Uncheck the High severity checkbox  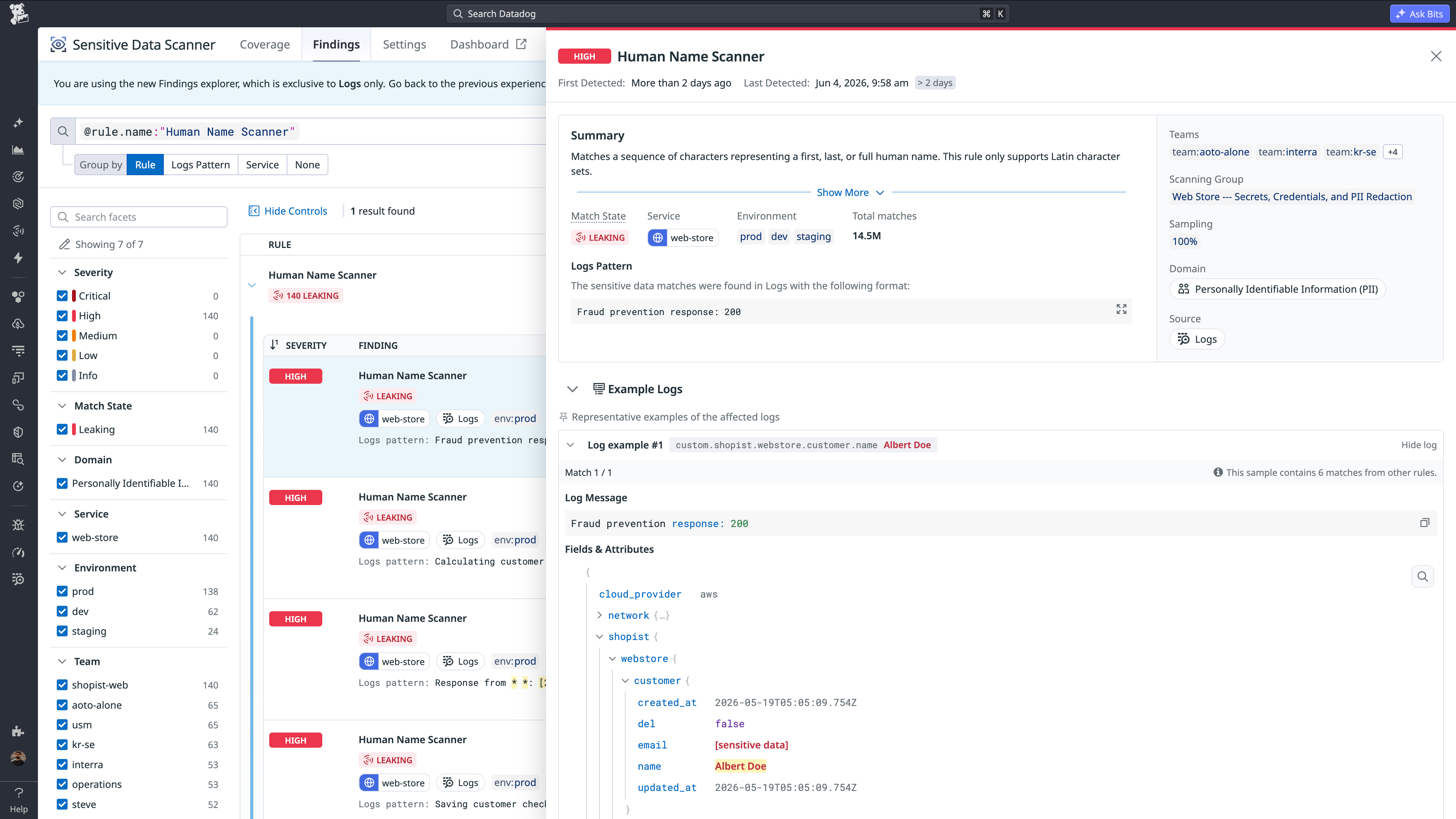pos(62,315)
